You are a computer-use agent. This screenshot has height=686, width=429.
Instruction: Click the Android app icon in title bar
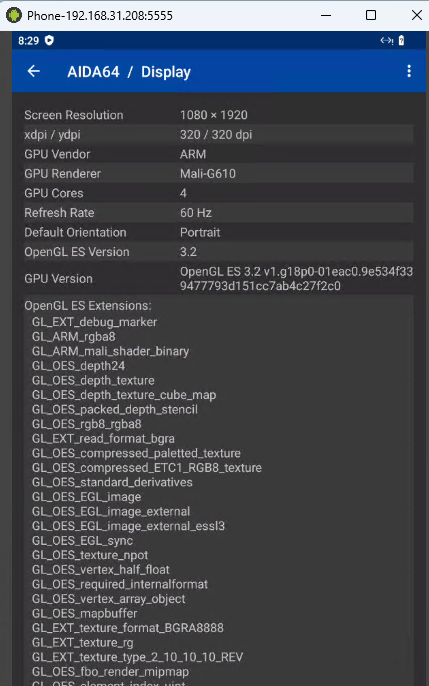(14, 15)
